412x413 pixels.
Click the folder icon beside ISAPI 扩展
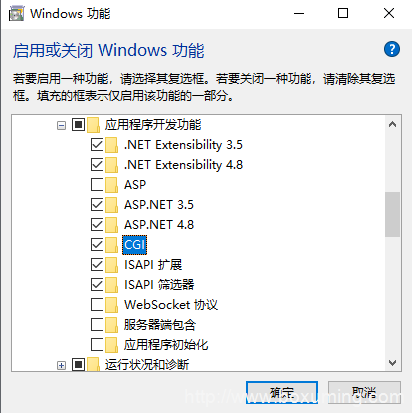point(112,265)
